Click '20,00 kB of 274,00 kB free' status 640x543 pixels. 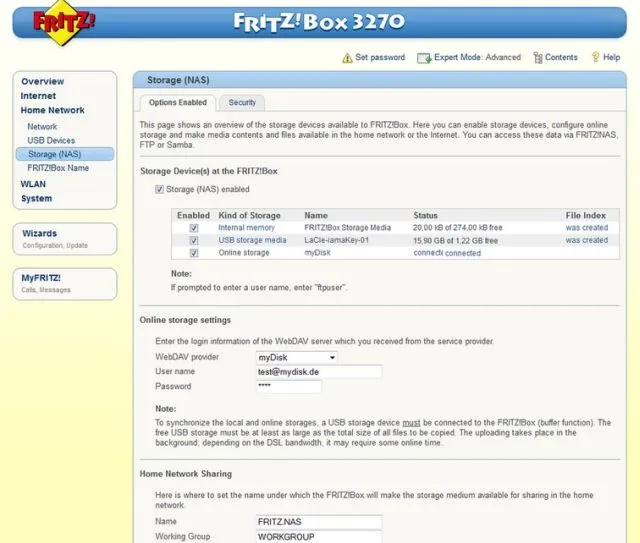coord(458,227)
